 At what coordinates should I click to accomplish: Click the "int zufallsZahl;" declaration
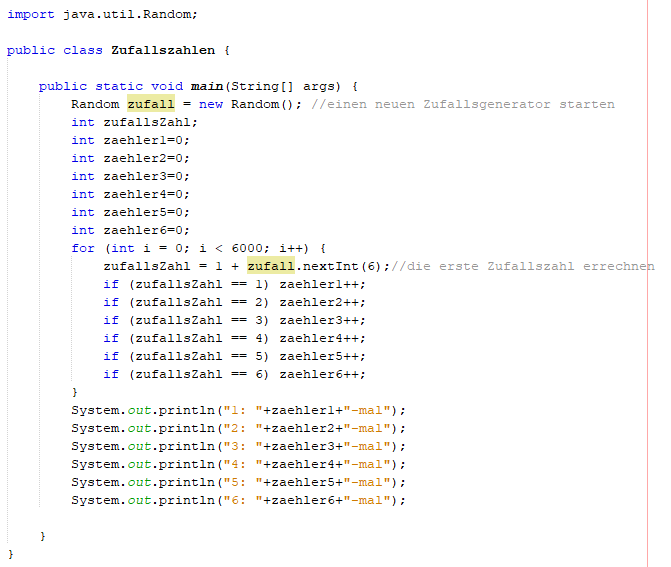coord(134,122)
